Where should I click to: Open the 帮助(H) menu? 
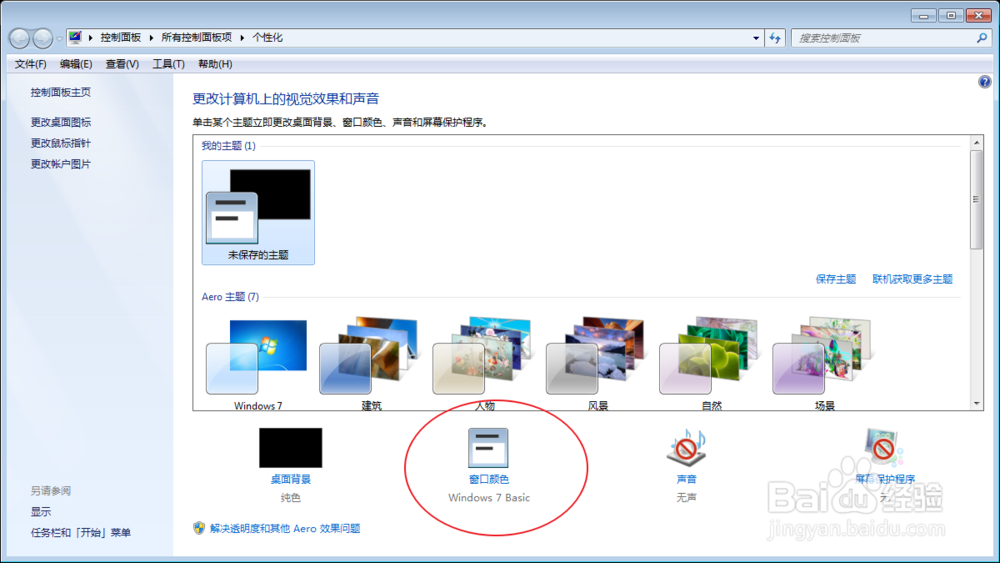[215, 64]
